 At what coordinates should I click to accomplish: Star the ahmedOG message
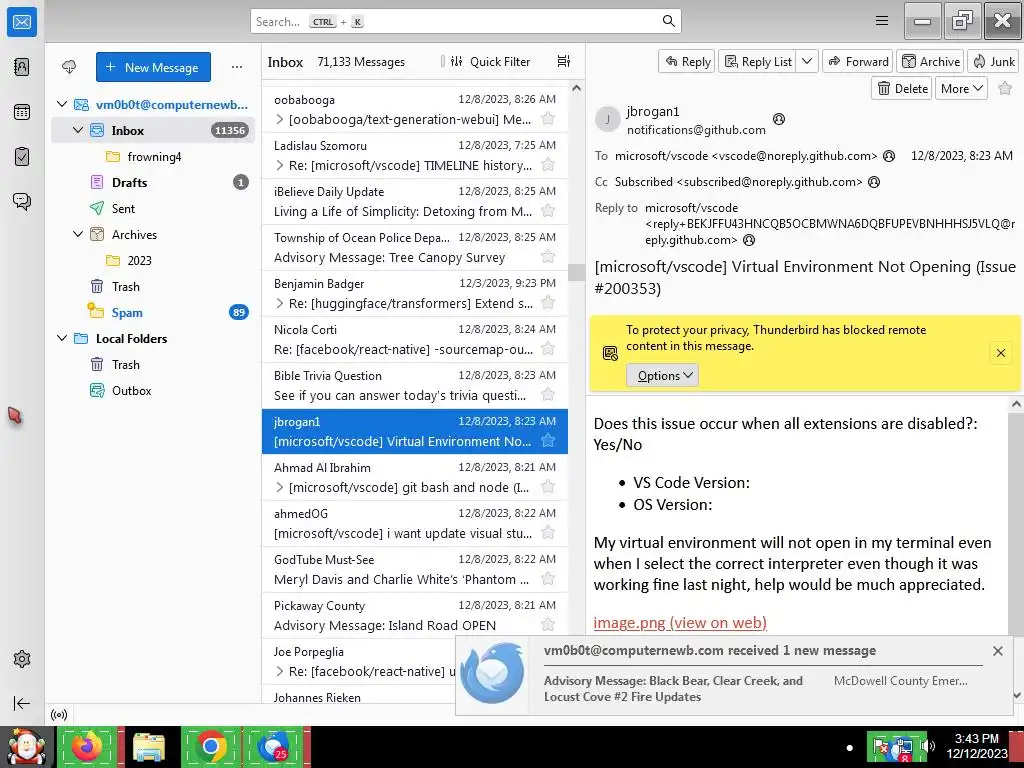[x=548, y=532]
